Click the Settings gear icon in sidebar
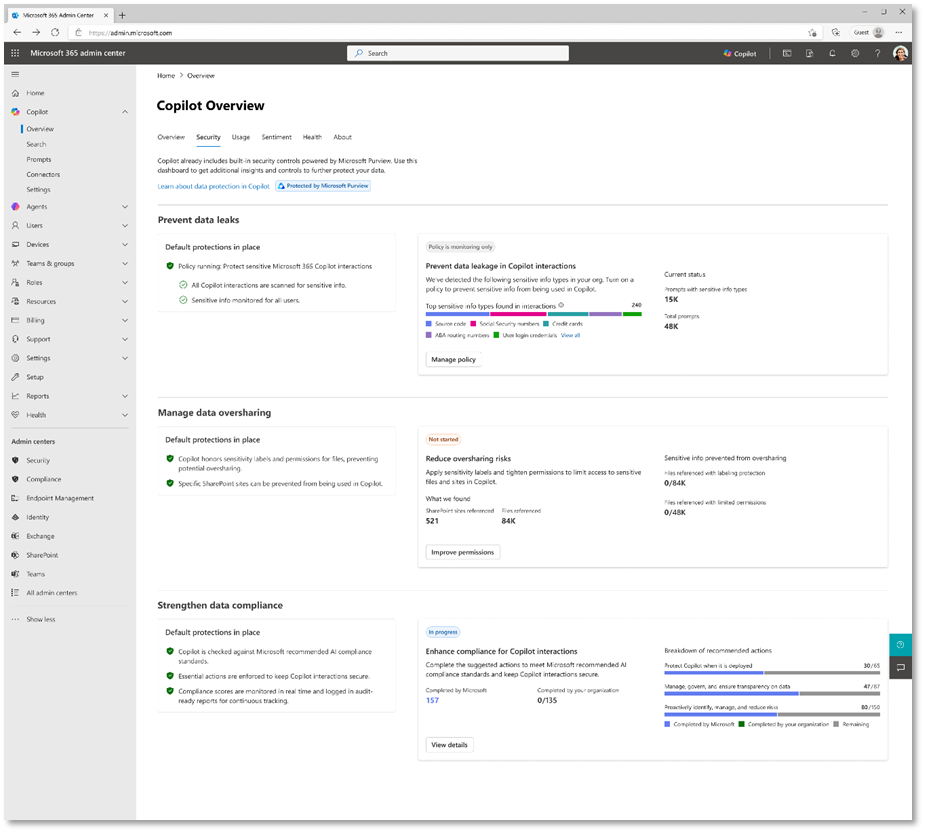This screenshot has width=925, height=833. [x=15, y=358]
